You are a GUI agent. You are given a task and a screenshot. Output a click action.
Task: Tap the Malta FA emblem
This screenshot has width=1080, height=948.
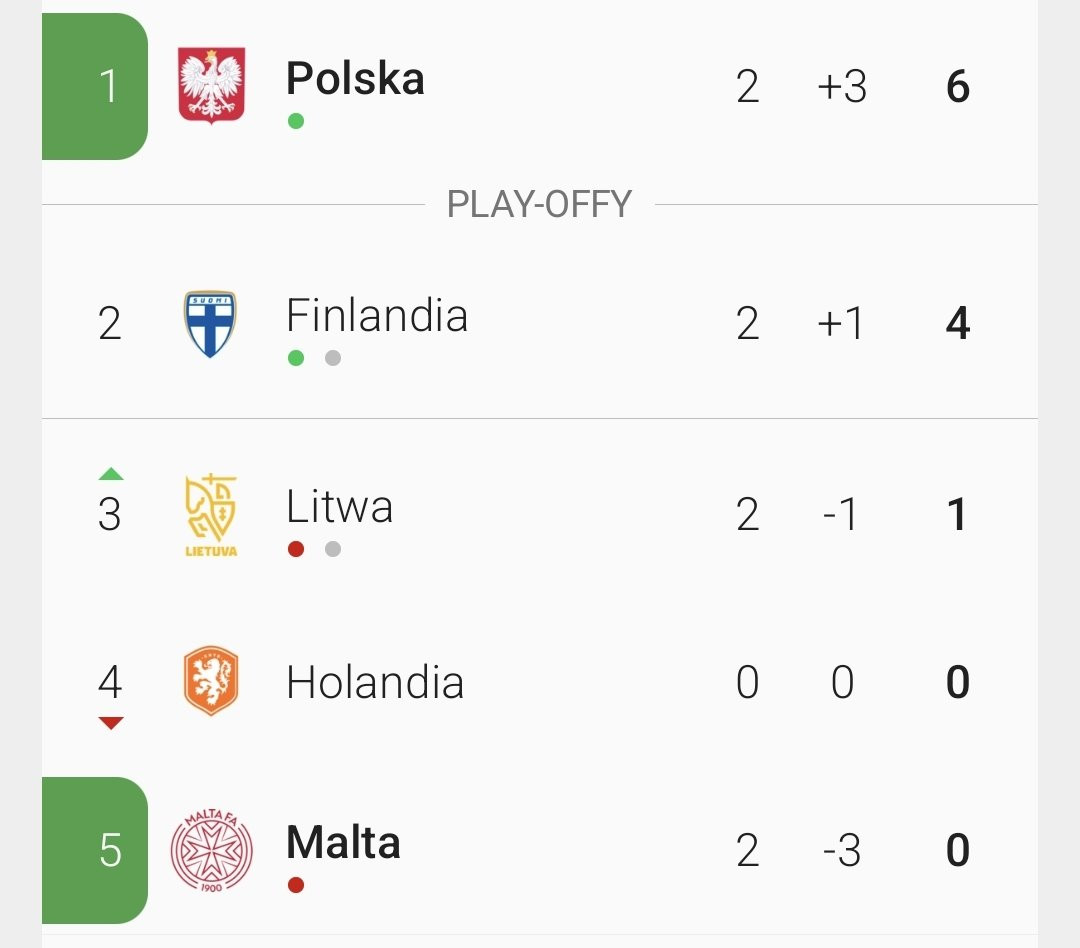tap(211, 850)
